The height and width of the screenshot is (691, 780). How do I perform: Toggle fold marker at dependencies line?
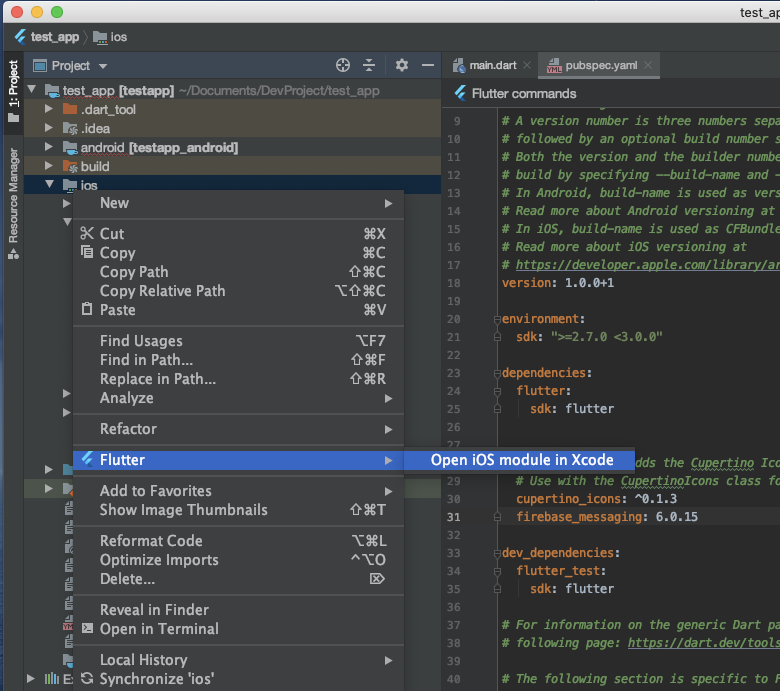pyautogui.click(x=497, y=373)
